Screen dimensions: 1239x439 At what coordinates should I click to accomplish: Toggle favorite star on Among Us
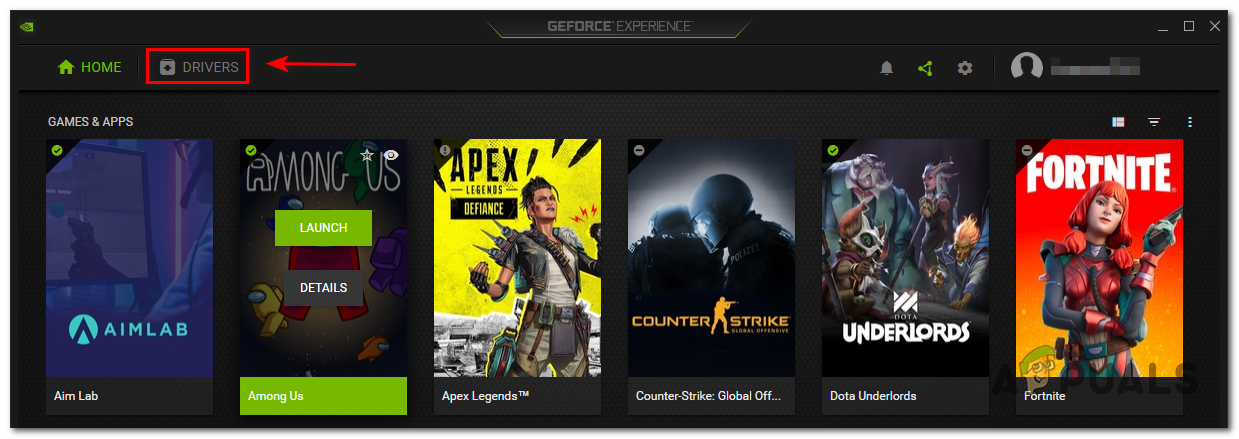367,155
